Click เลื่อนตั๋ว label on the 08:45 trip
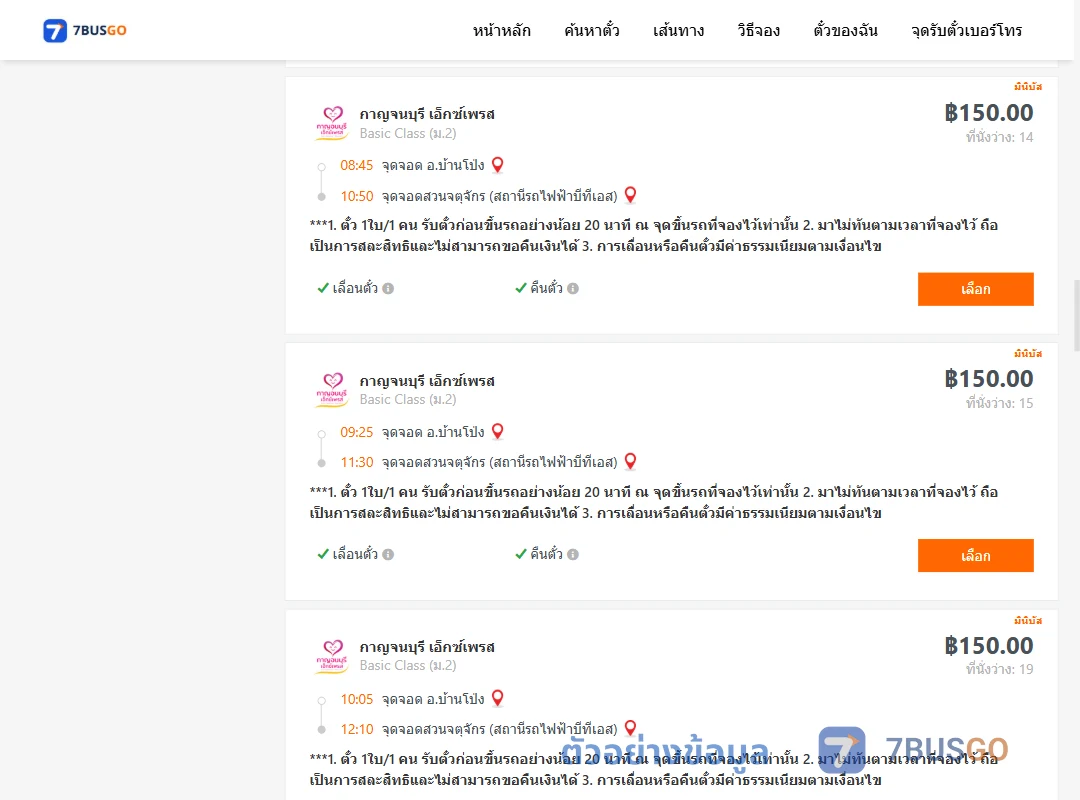 [x=355, y=288]
